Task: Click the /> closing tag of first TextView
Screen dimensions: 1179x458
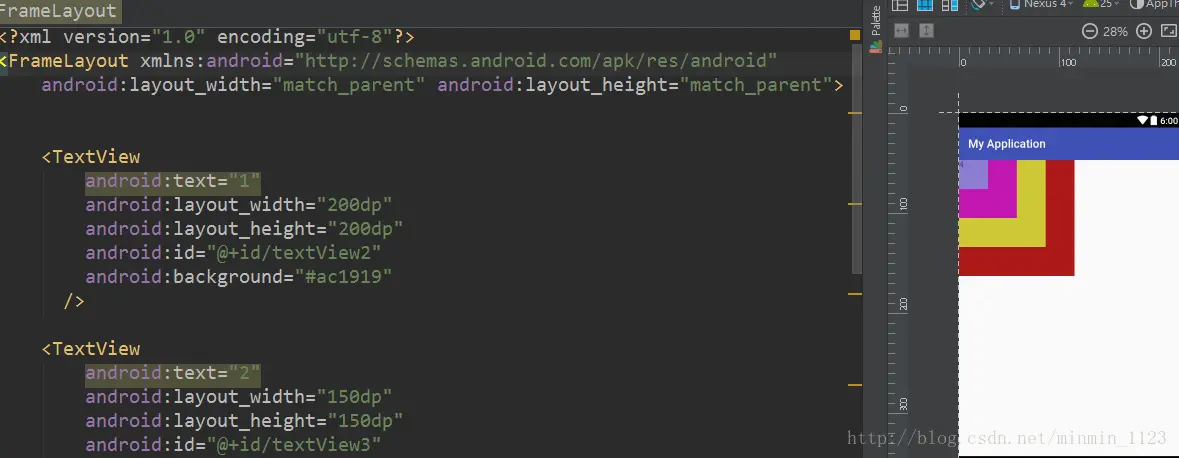Action: coord(74,302)
